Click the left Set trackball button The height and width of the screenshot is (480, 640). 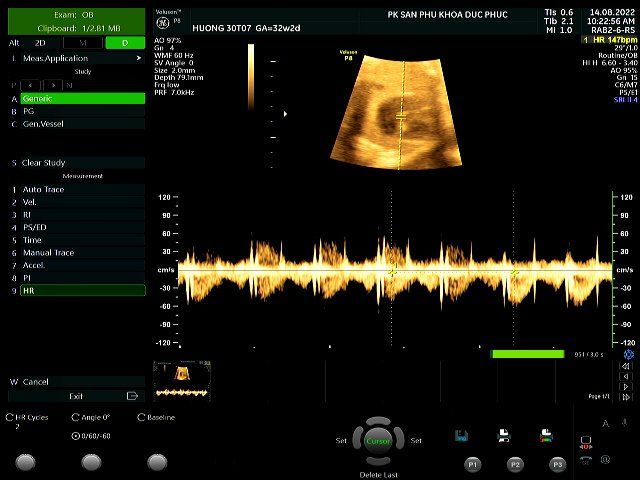click(356, 440)
